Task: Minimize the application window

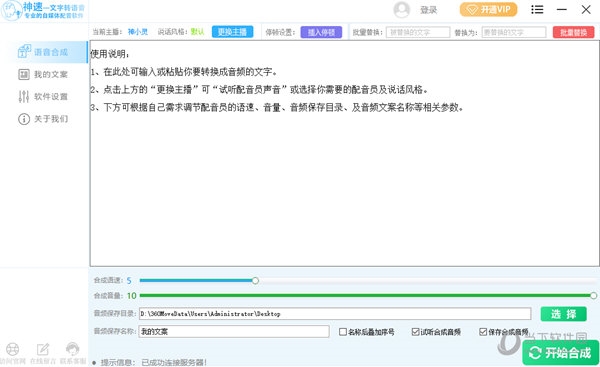Action: (562, 10)
